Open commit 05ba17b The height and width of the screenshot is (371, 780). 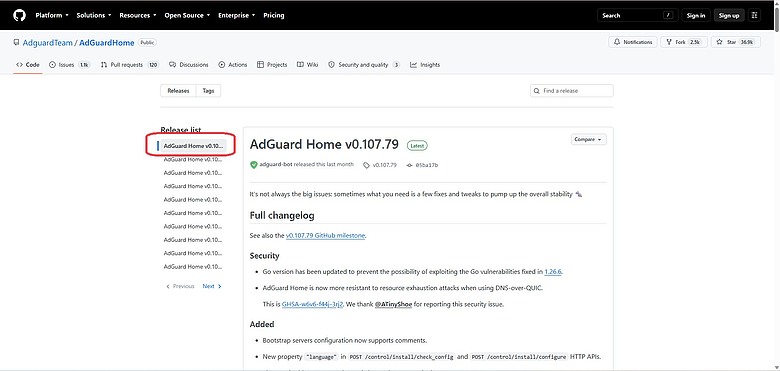coord(422,165)
